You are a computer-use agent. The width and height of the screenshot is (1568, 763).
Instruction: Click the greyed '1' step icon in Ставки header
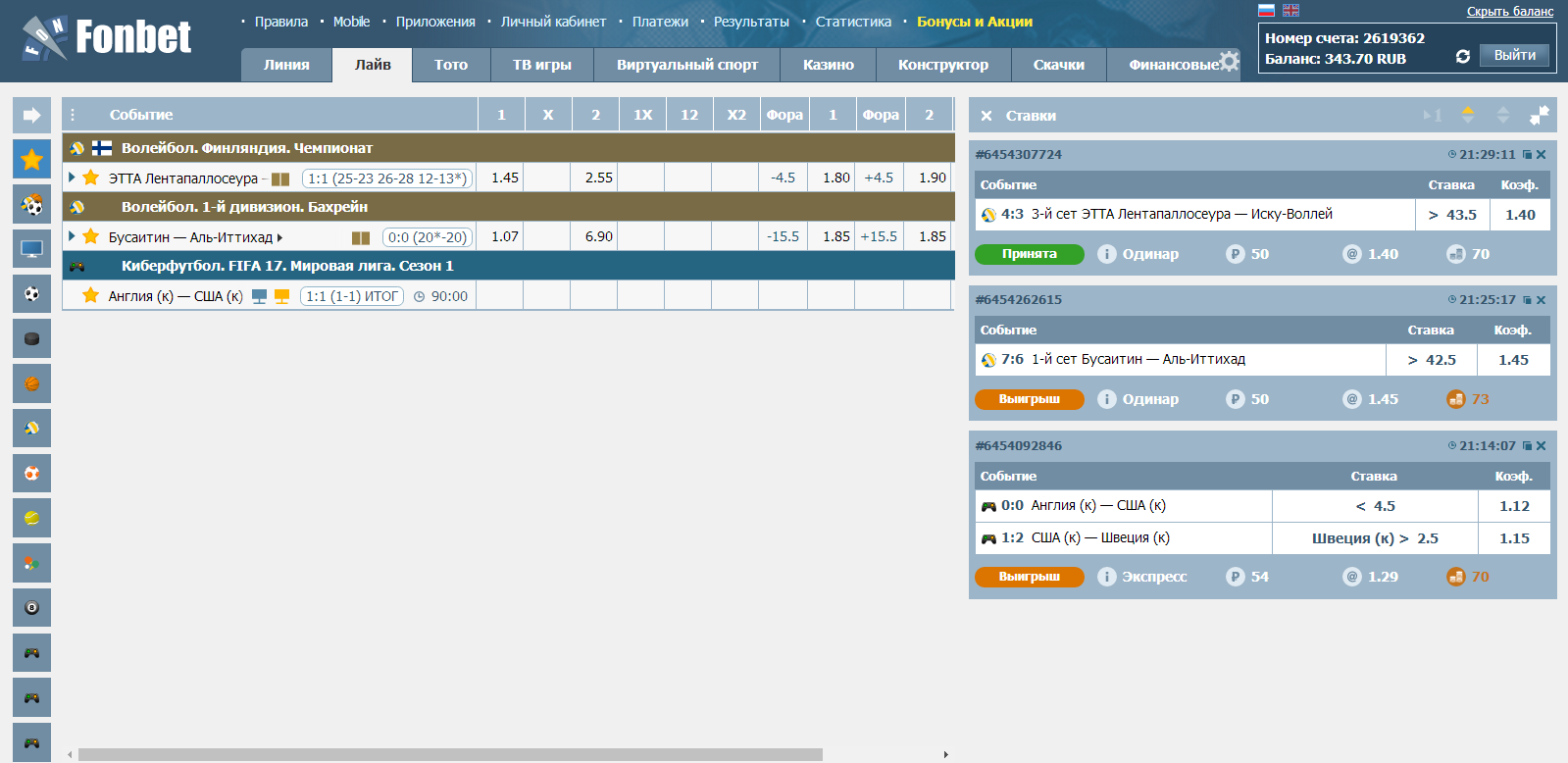[x=1433, y=116]
